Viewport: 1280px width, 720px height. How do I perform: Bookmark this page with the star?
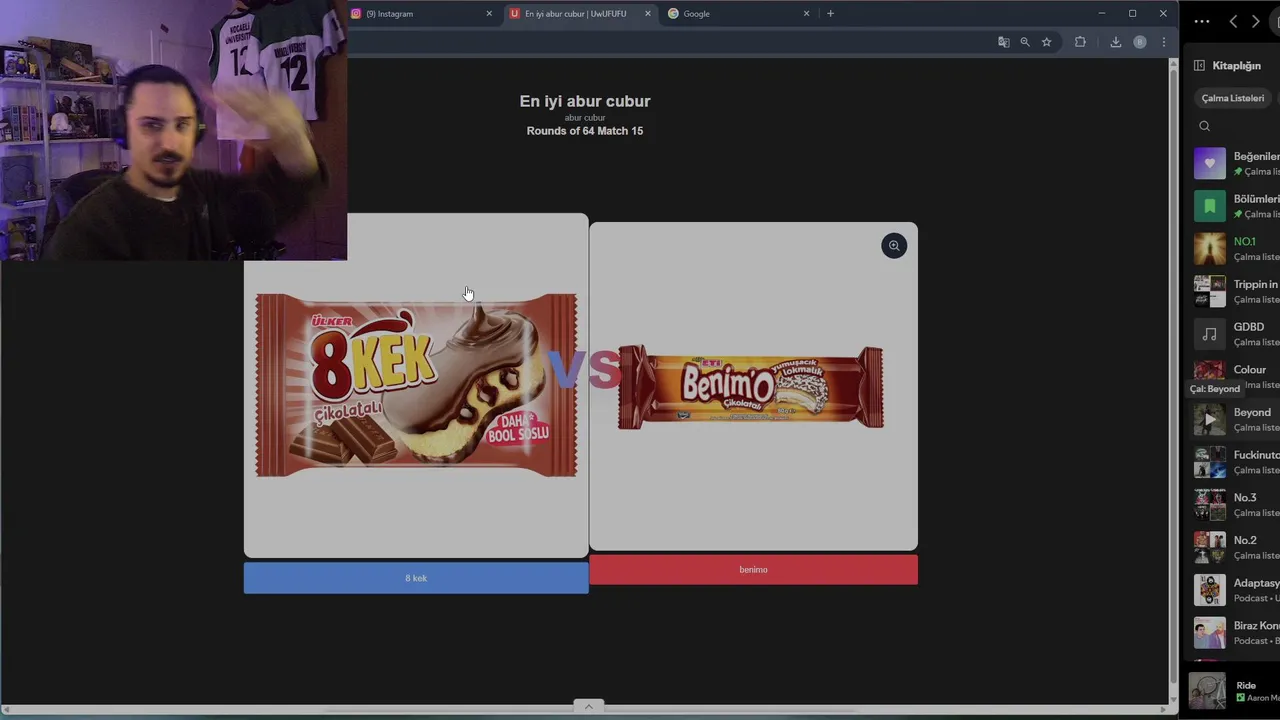(x=1047, y=42)
